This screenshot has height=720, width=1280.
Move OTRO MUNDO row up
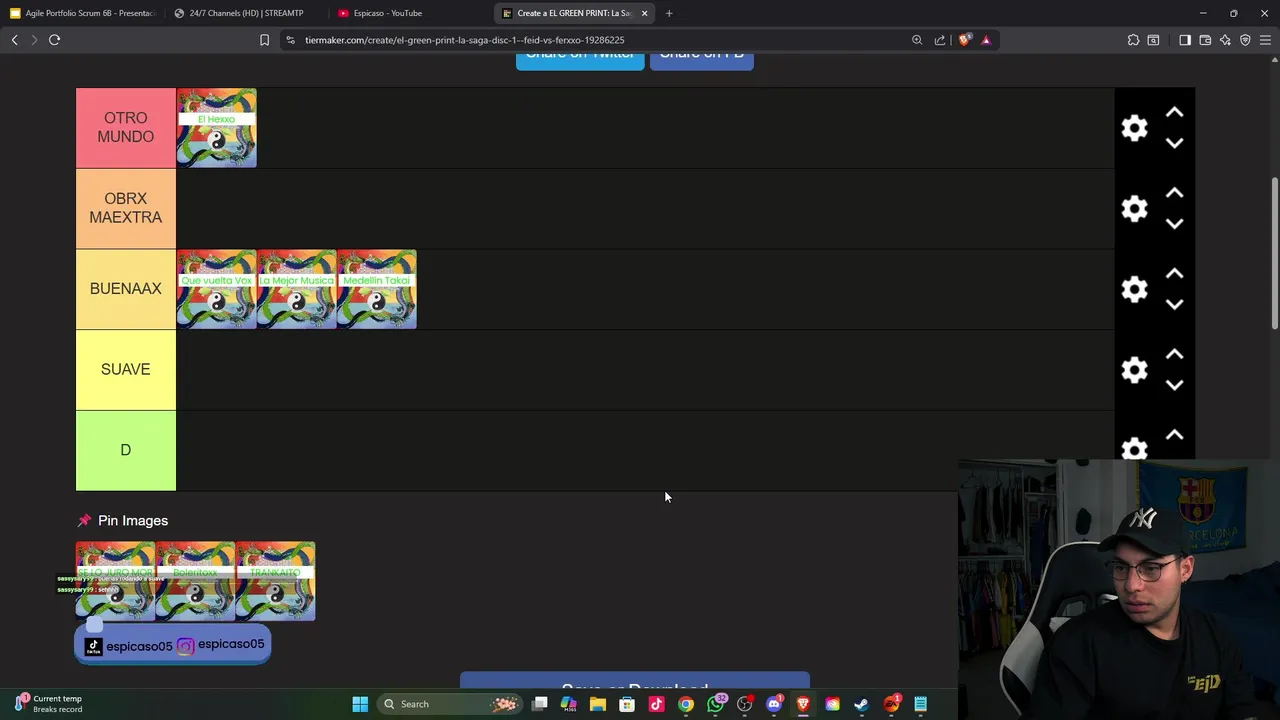click(x=1174, y=113)
